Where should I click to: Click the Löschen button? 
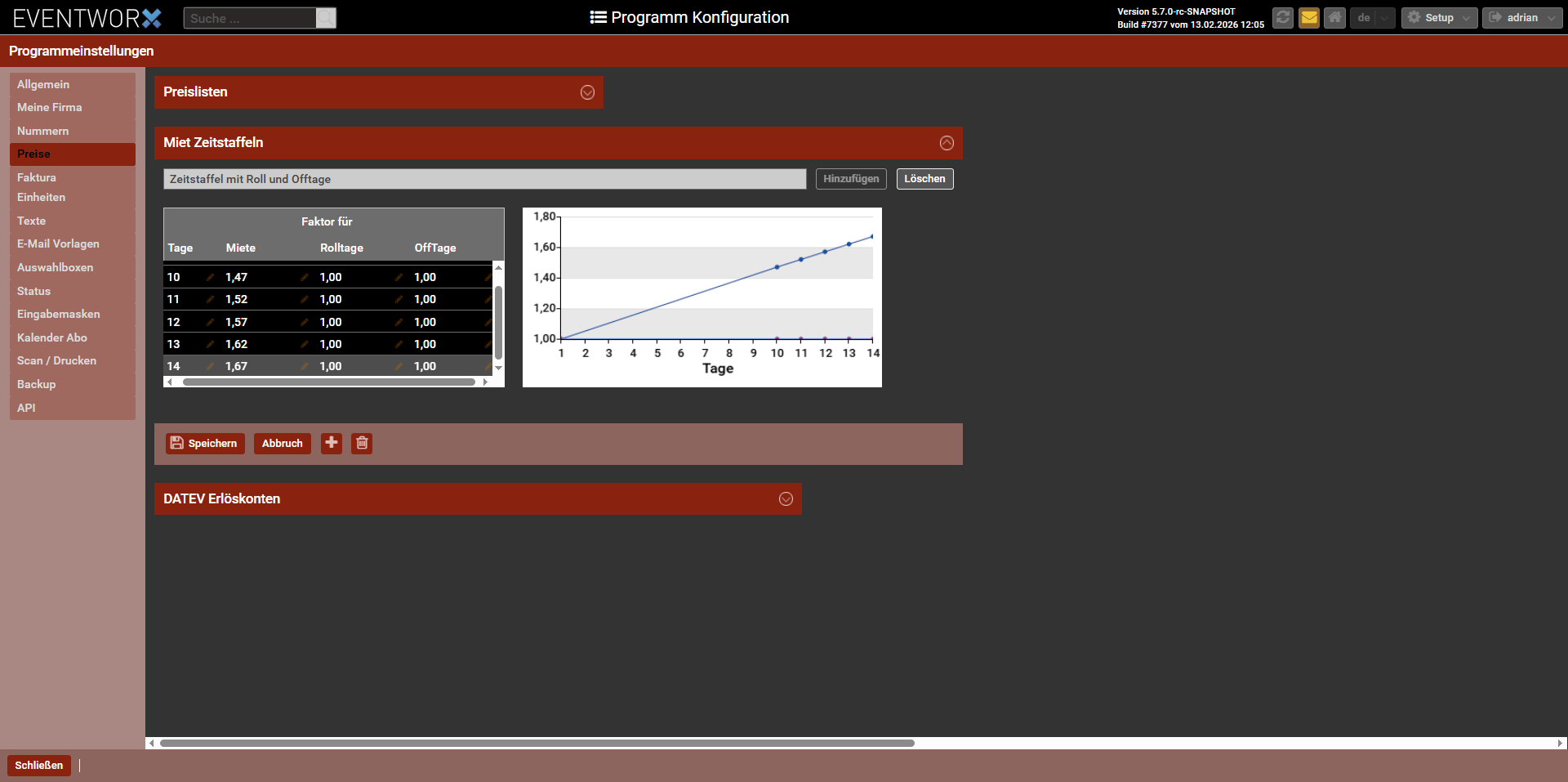(x=924, y=179)
